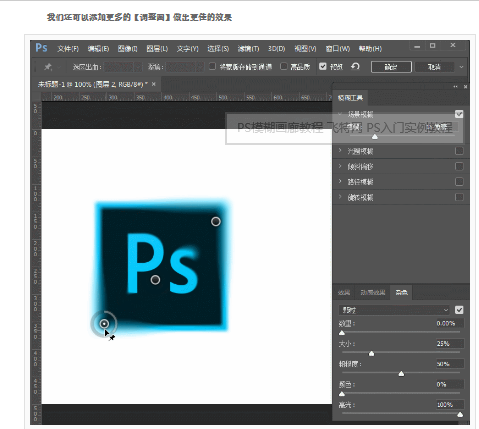
Task: Open the chevron dropdown right of 取消 button
Action: (461, 67)
